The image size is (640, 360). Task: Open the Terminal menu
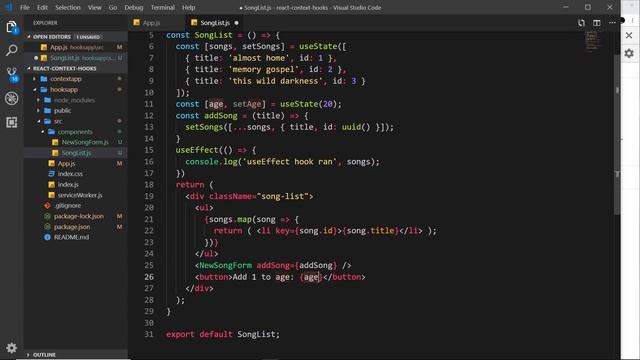(162, 7)
